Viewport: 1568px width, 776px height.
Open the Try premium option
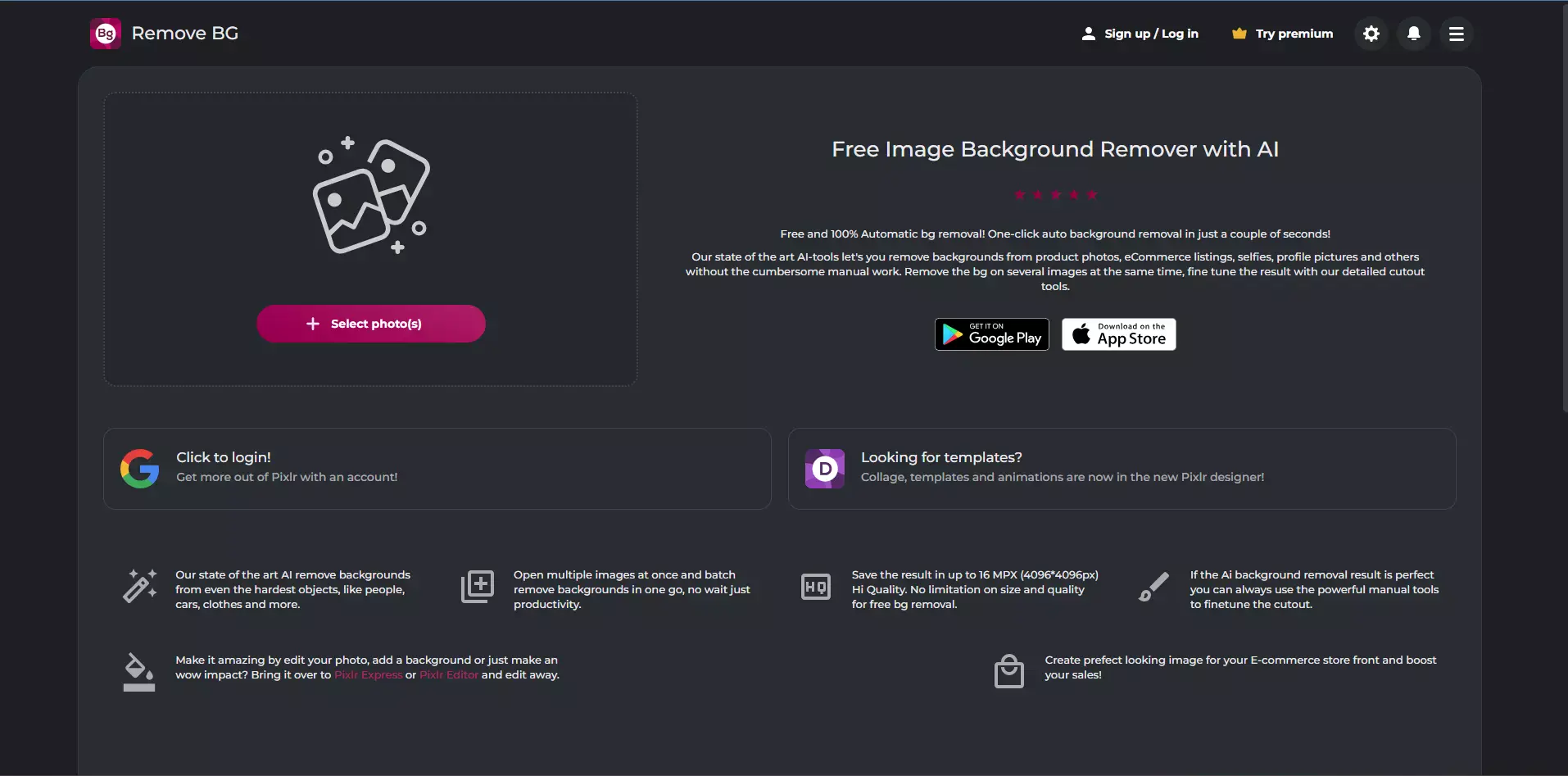[1294, 34]
